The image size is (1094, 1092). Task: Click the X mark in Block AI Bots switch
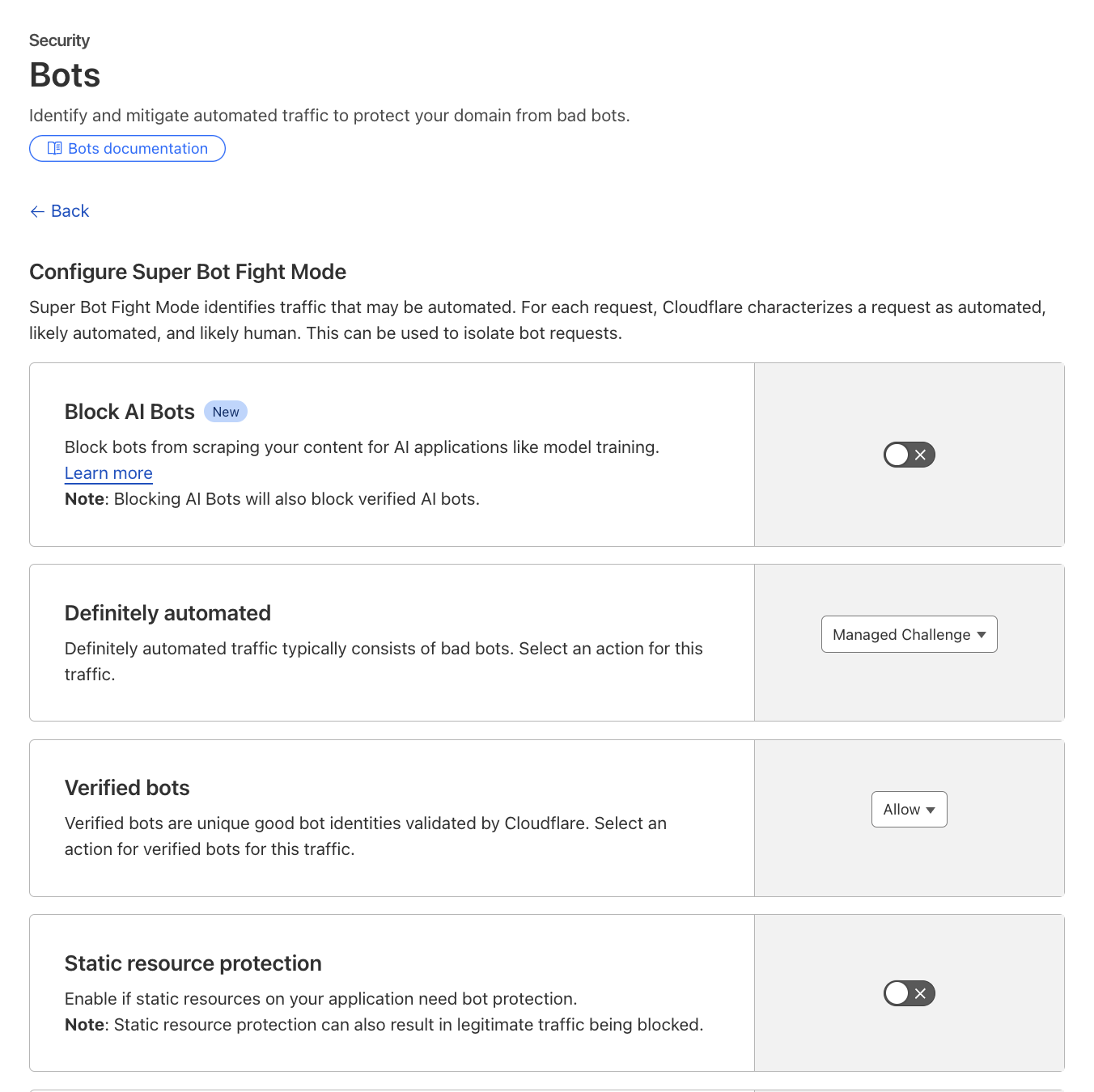[920, 455]
